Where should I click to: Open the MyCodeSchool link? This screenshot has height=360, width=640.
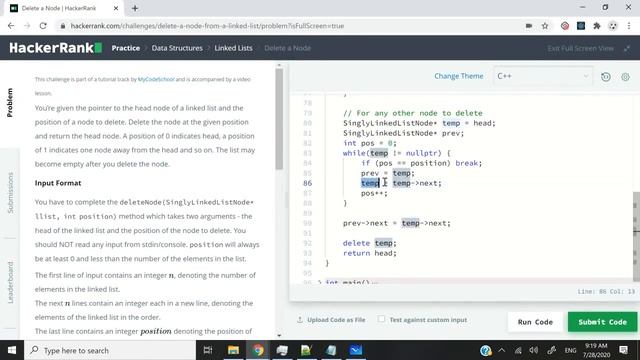(x=156, y=79)
